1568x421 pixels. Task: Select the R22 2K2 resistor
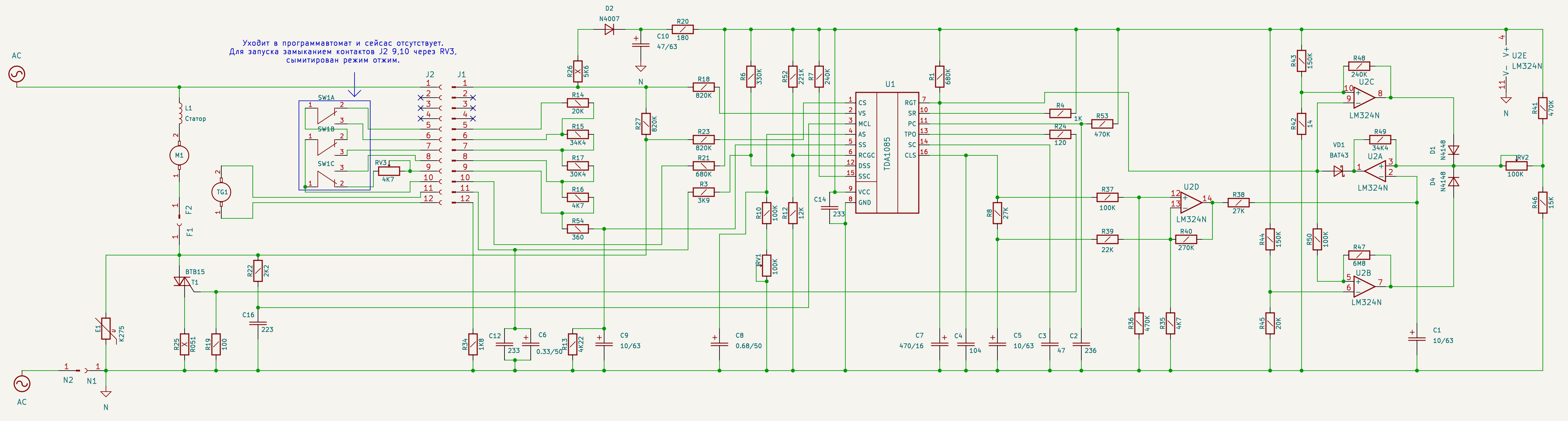(x=258, y=271)
